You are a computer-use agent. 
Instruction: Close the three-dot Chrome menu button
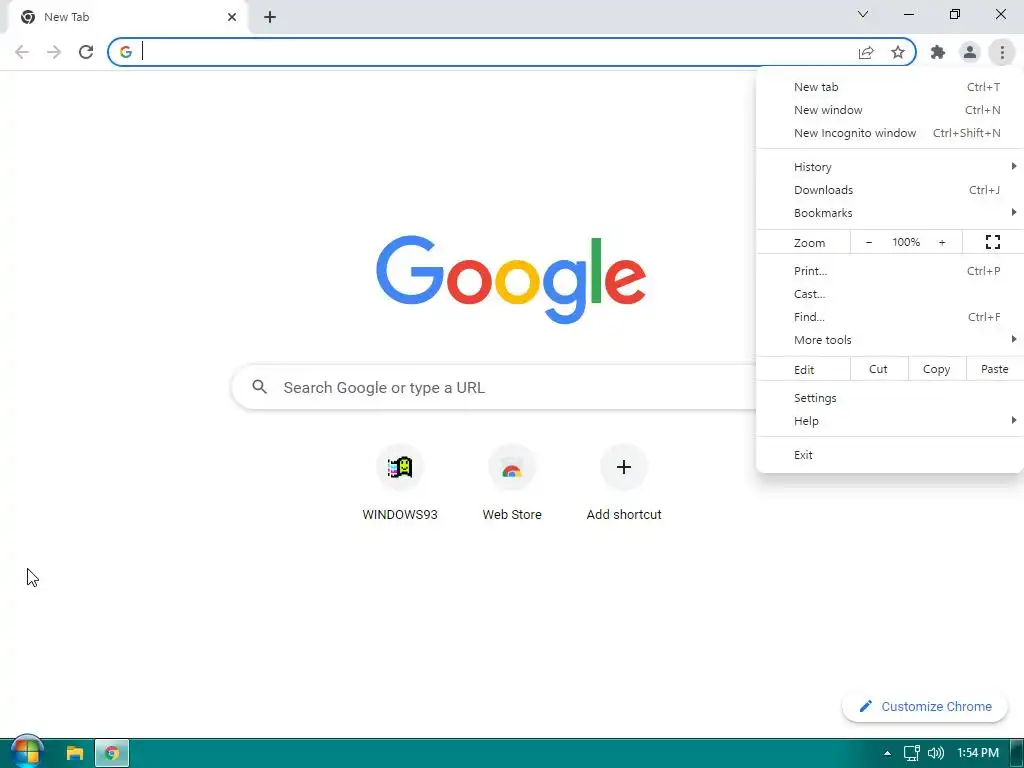coord(1002,52)
